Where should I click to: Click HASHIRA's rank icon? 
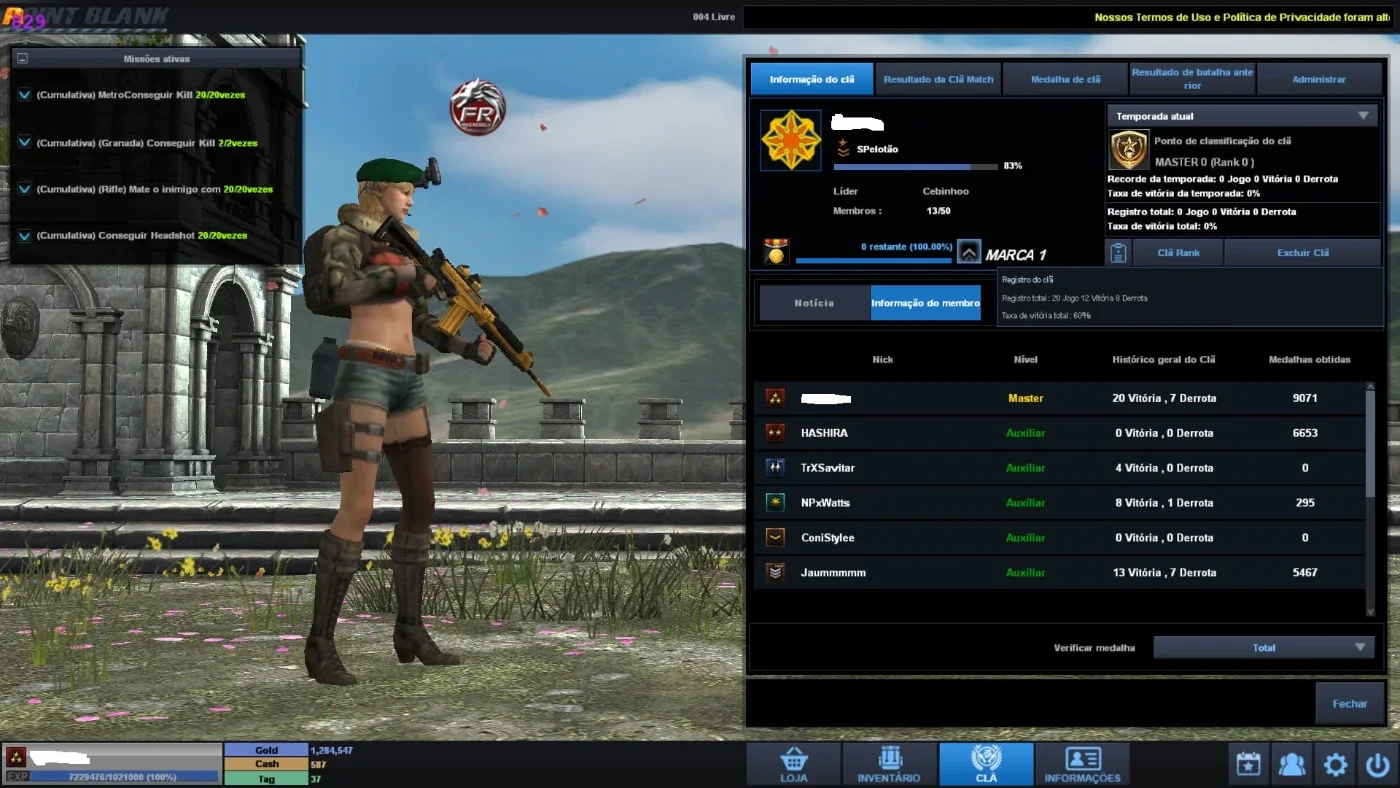pyautogui.click(x=775, y=433)
